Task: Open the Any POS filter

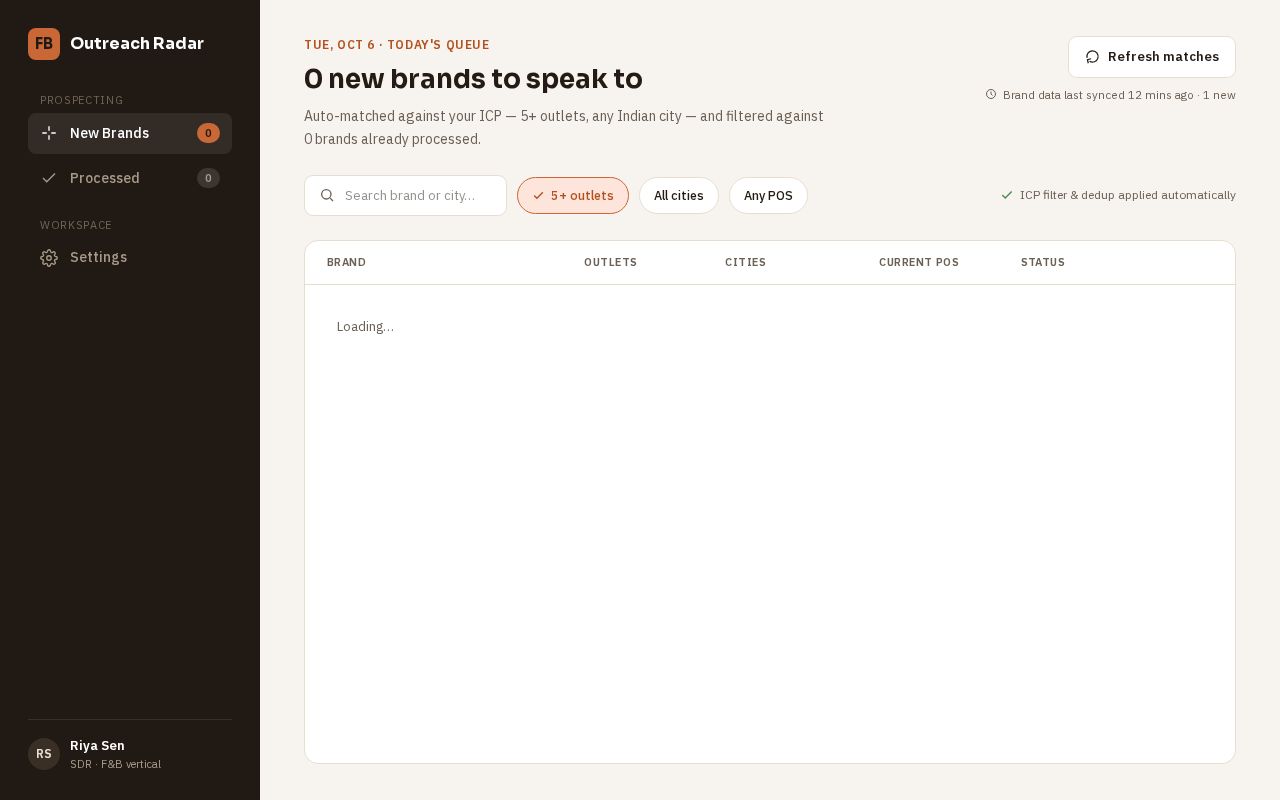Action: (x=768, y=196)
